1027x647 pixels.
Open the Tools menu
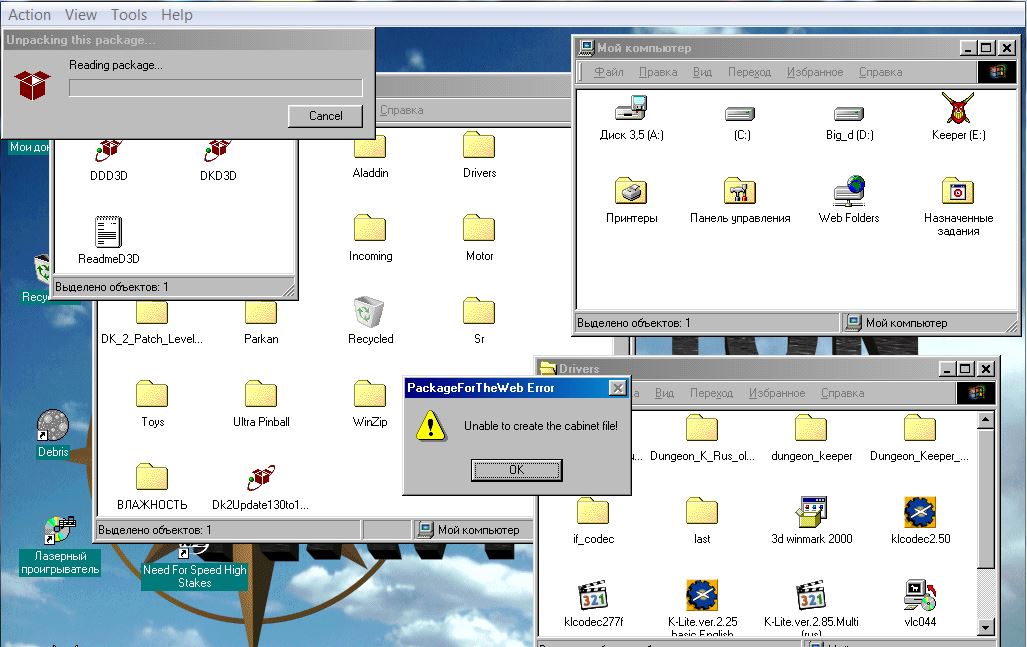pos(129,15)
